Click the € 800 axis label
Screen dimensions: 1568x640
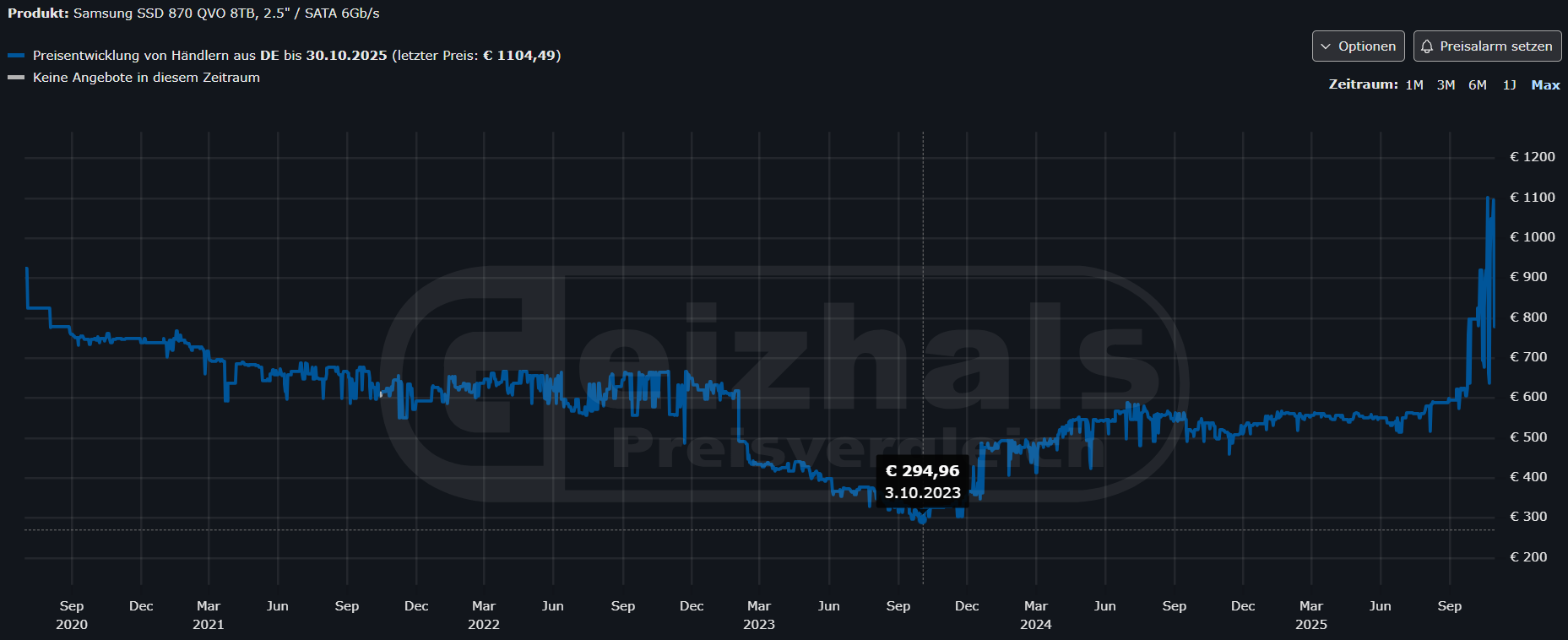click(1528, 317)
